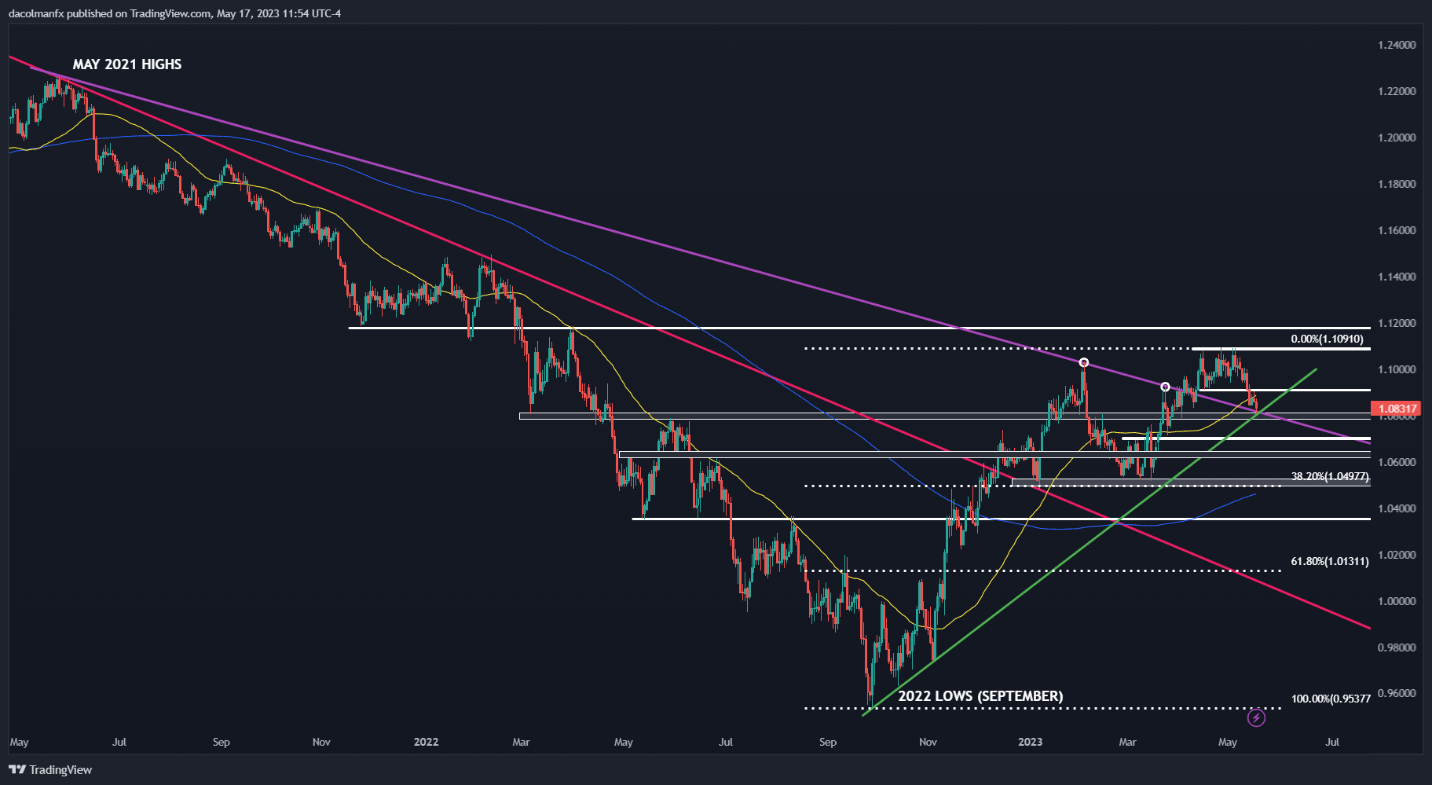Click the Mar label right after 2023

point(1128,743)
